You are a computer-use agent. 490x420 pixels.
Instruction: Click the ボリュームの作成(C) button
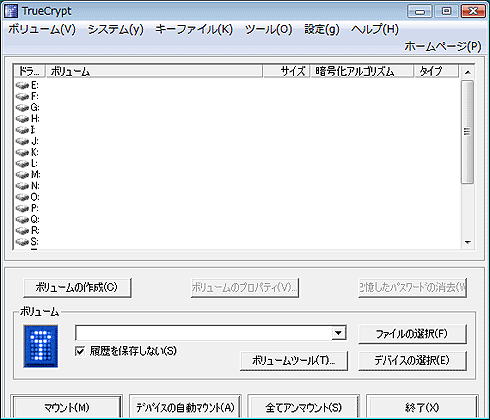pos(77,287)
